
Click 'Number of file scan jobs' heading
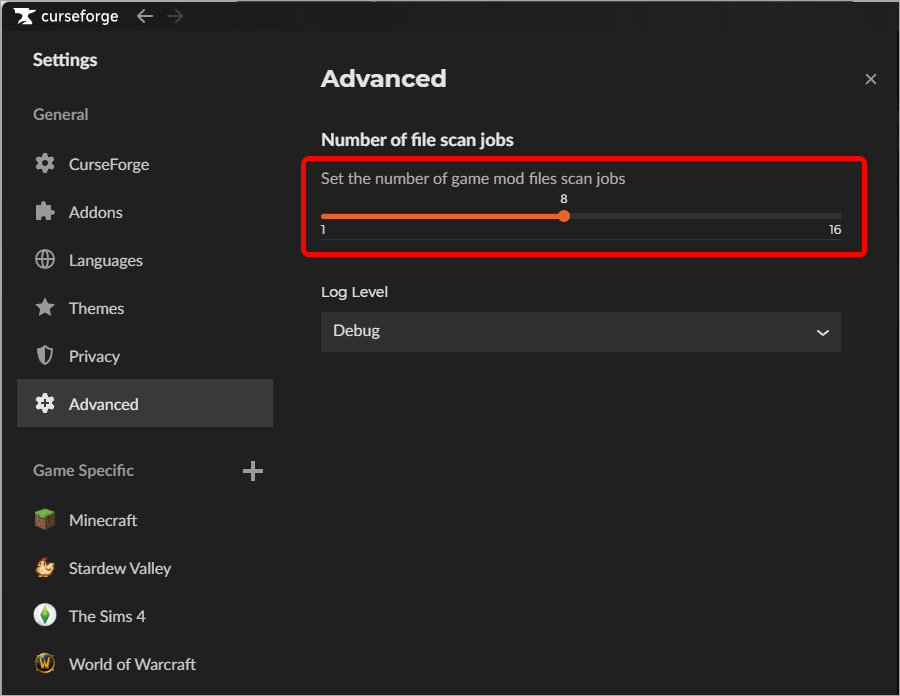pyautogui.click(x=417, y=139)
